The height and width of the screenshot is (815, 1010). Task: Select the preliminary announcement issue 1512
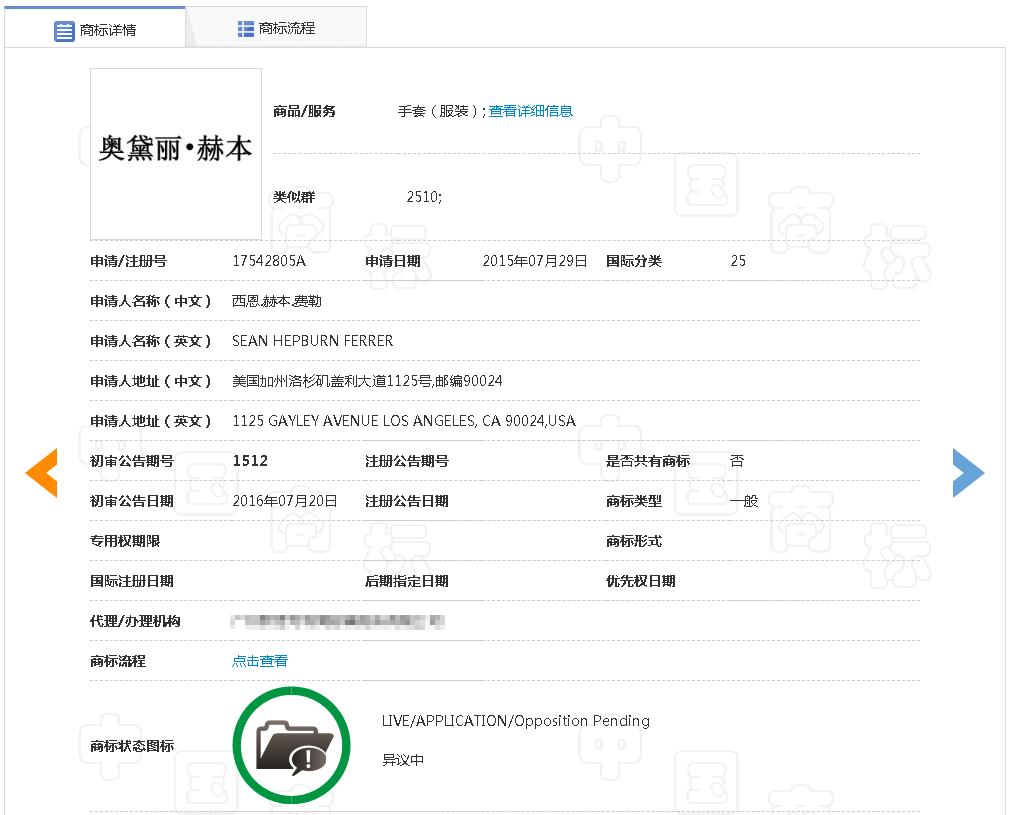tap(250, 461)
